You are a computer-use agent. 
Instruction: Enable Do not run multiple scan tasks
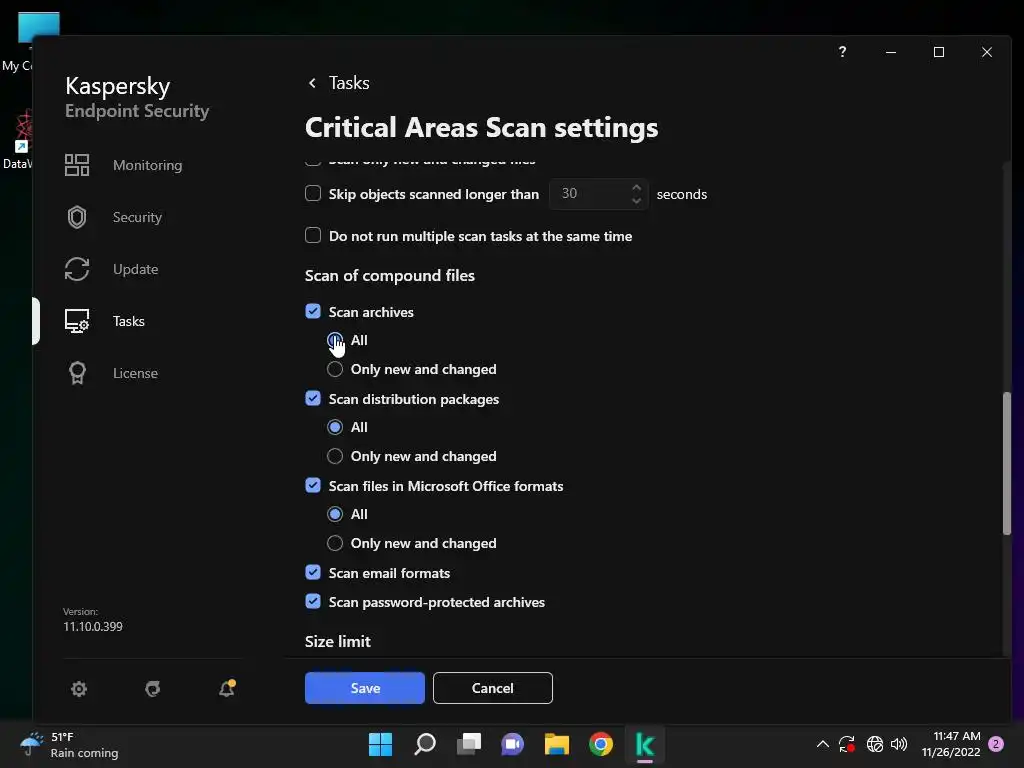pos(313,235)
